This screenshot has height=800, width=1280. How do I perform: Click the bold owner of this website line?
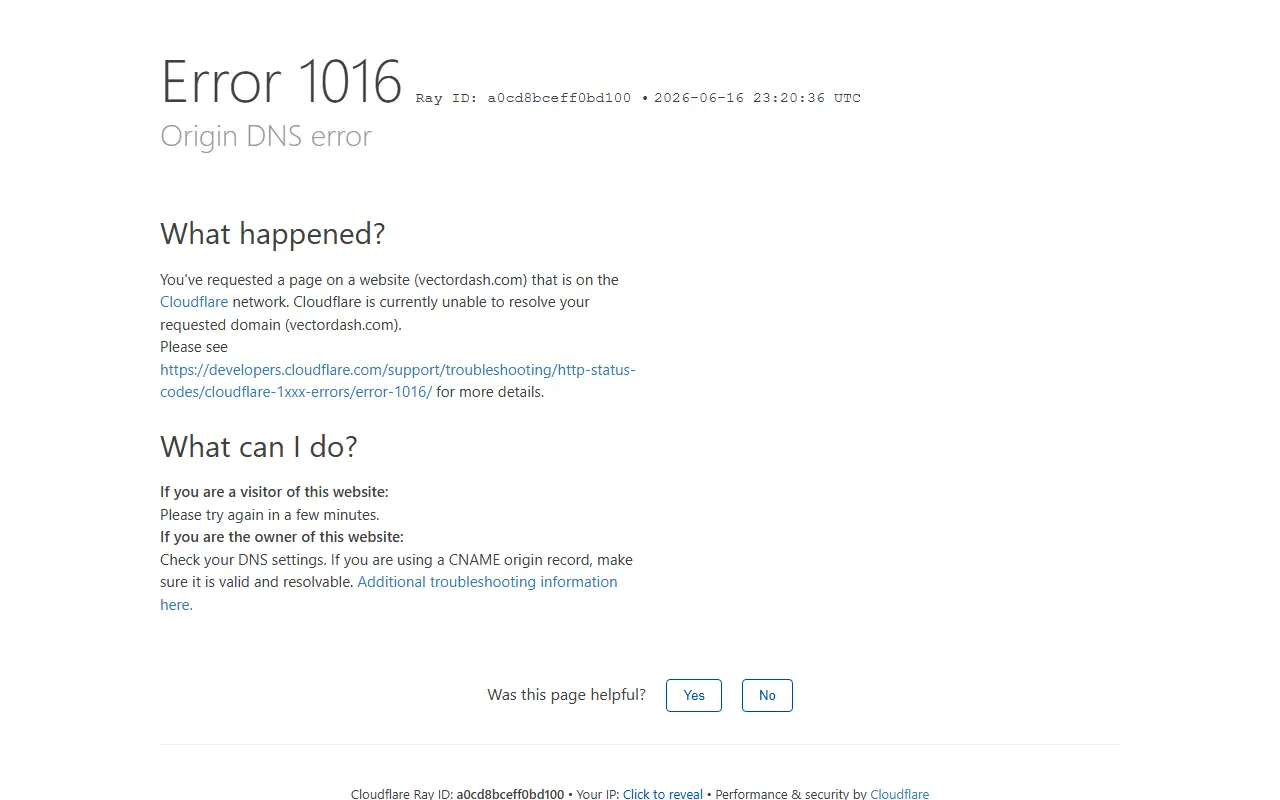(282, 537)
